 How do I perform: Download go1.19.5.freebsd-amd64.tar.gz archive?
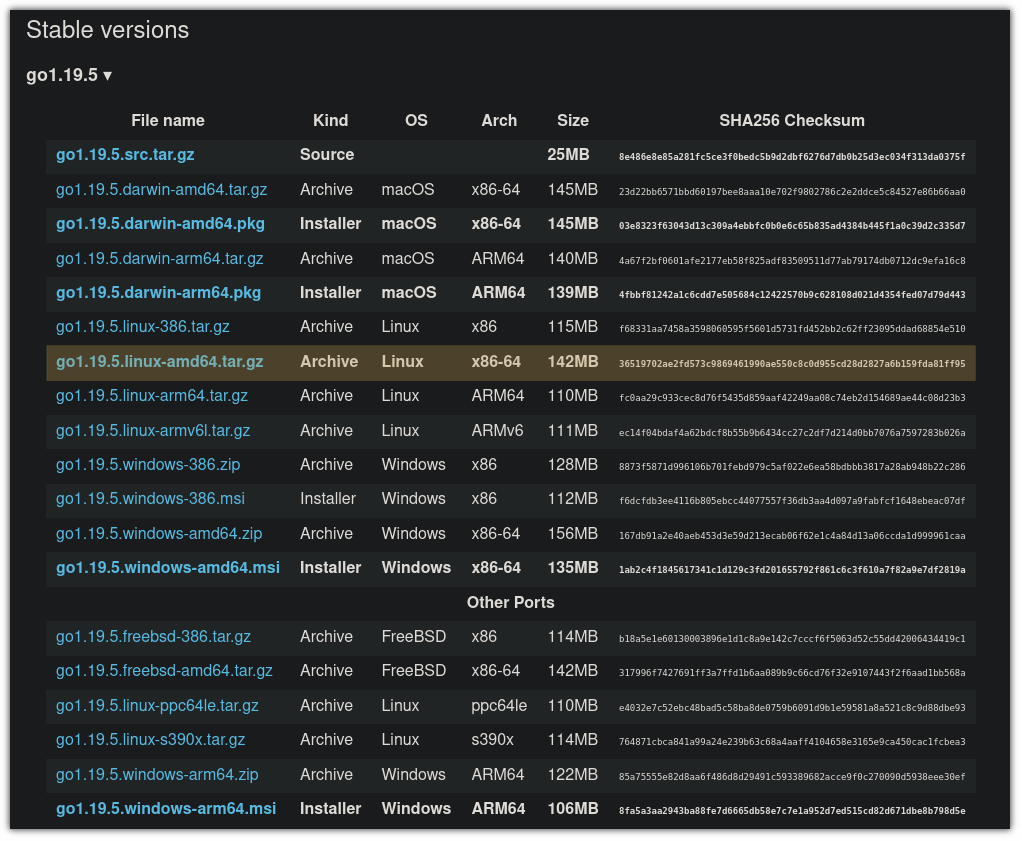(x=164, y=671)
